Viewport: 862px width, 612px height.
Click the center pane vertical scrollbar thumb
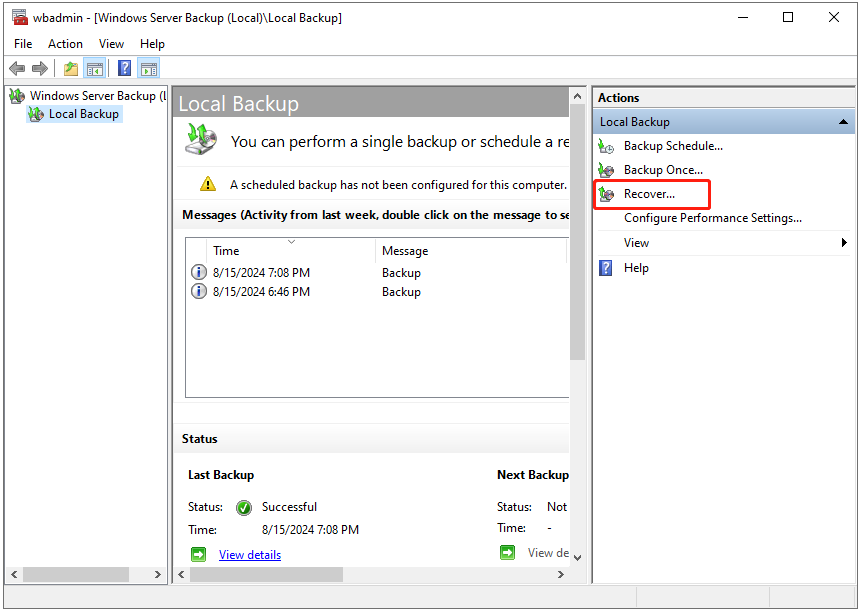[x=577, y=232]
